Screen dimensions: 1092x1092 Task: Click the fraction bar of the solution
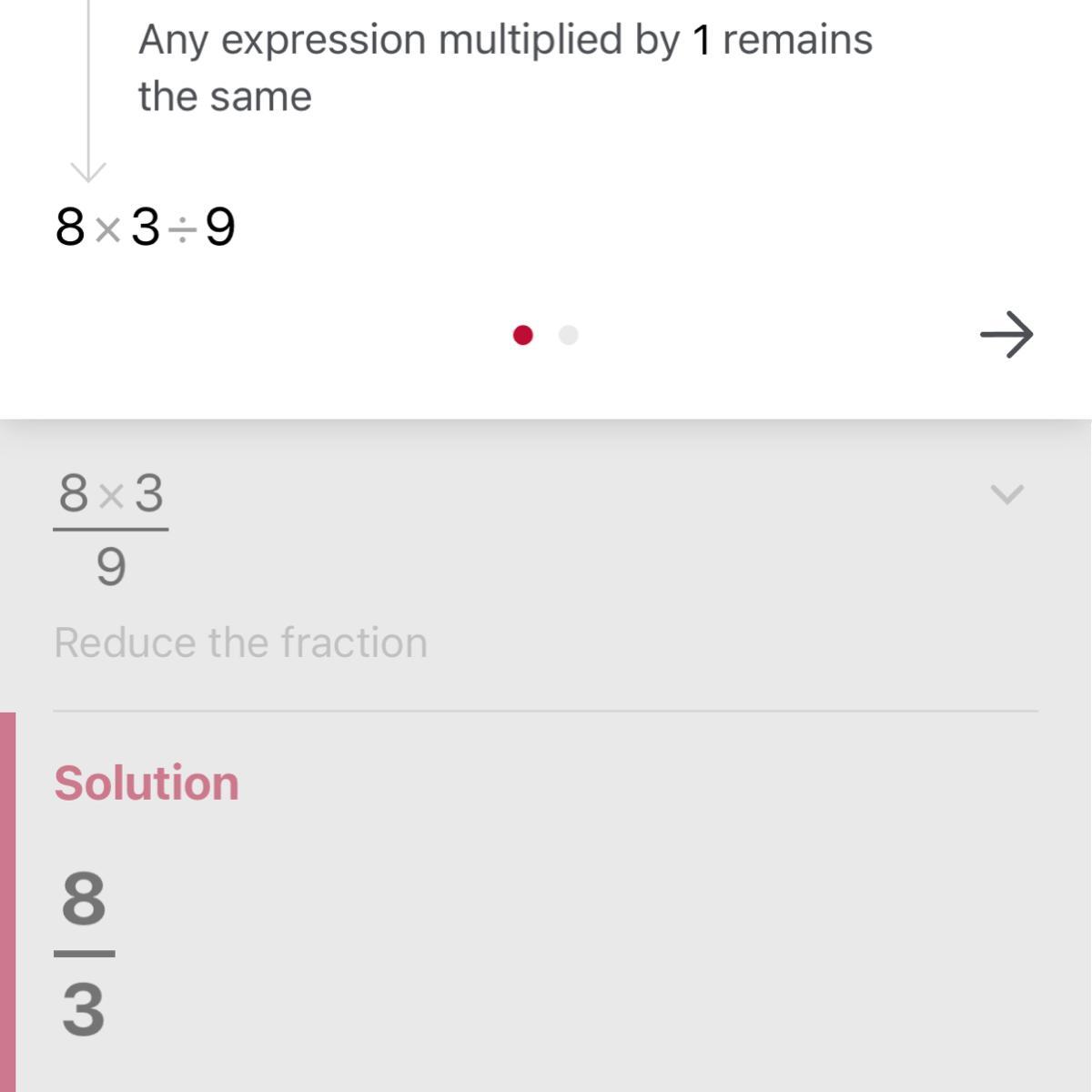tap(84, 954)
